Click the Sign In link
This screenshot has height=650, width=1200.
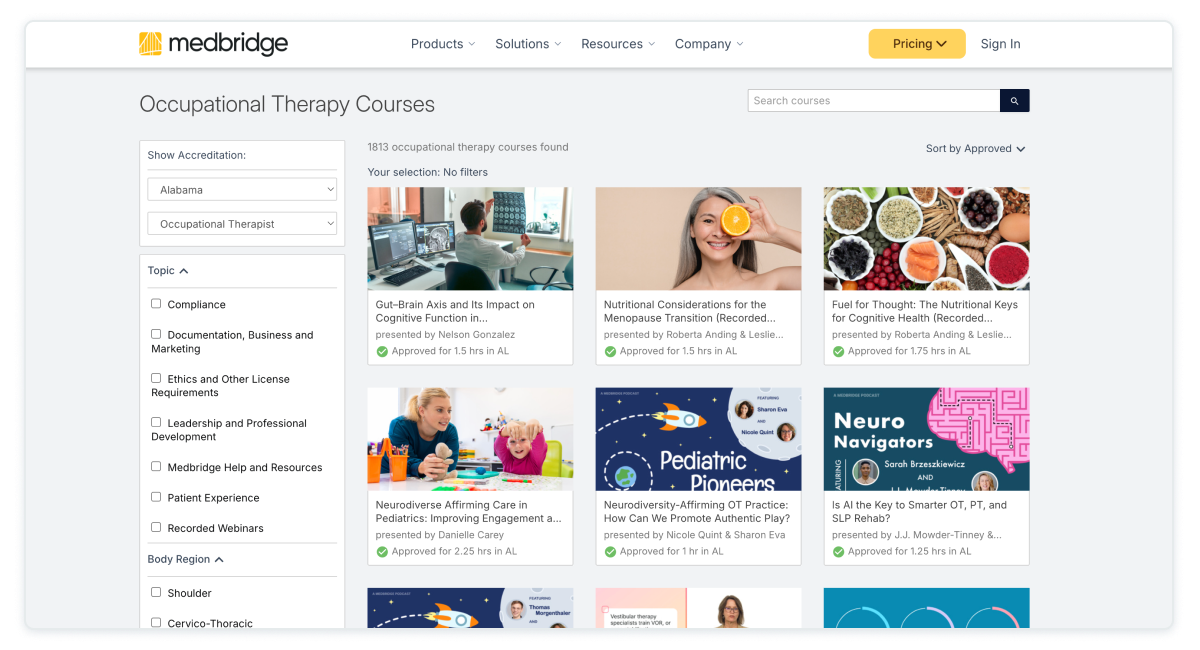tap(1000, 44)
